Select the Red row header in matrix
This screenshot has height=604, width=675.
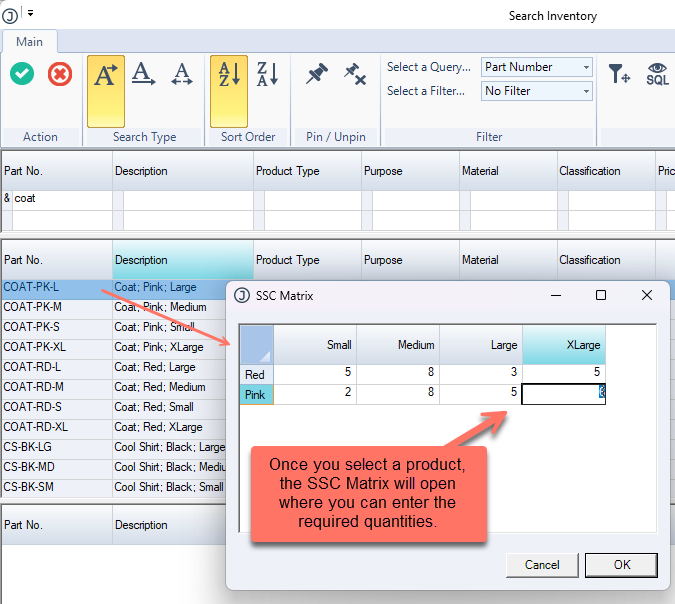pyautogui.click(x=257, y=374)
